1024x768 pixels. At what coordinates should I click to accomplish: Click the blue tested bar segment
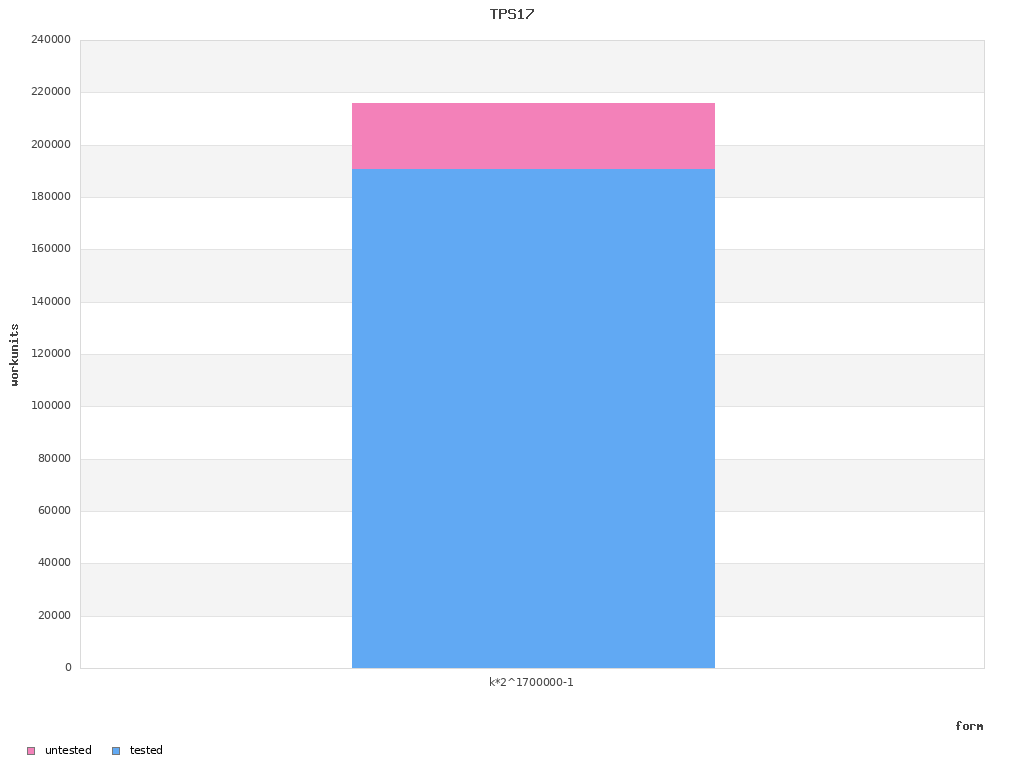pos(533,418)
